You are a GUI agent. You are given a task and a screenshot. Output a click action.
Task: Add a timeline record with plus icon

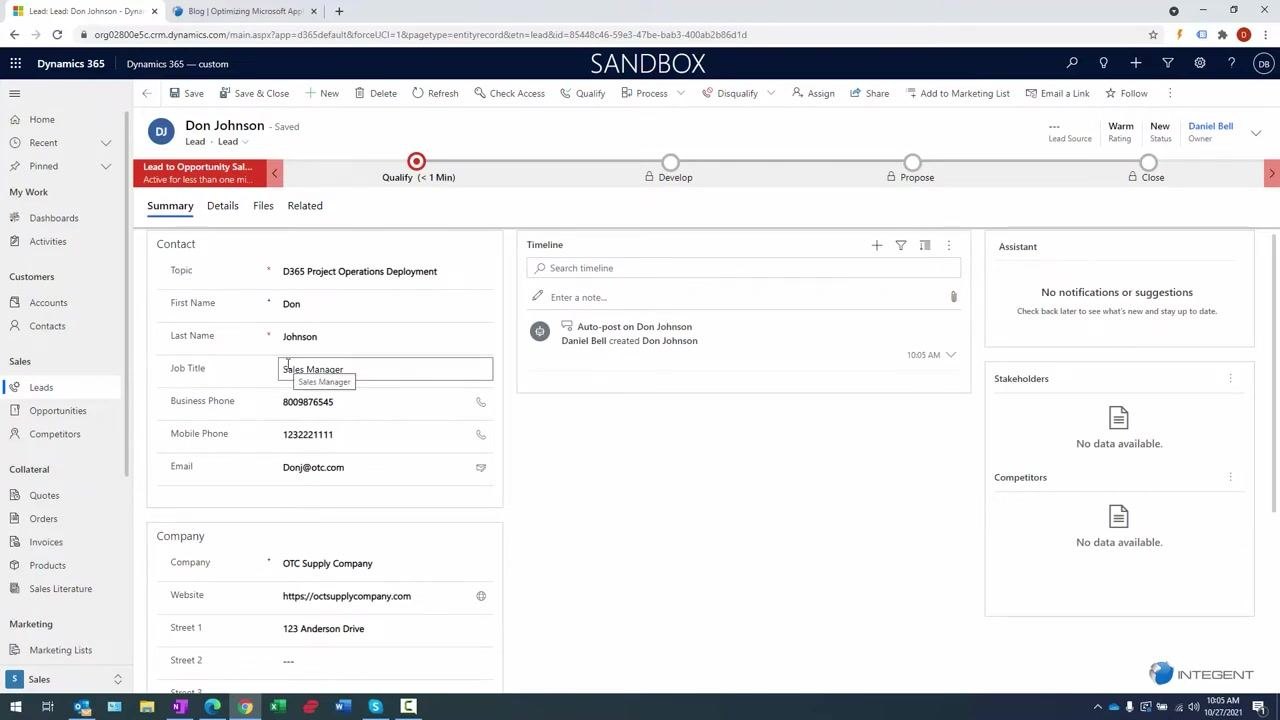877,245
